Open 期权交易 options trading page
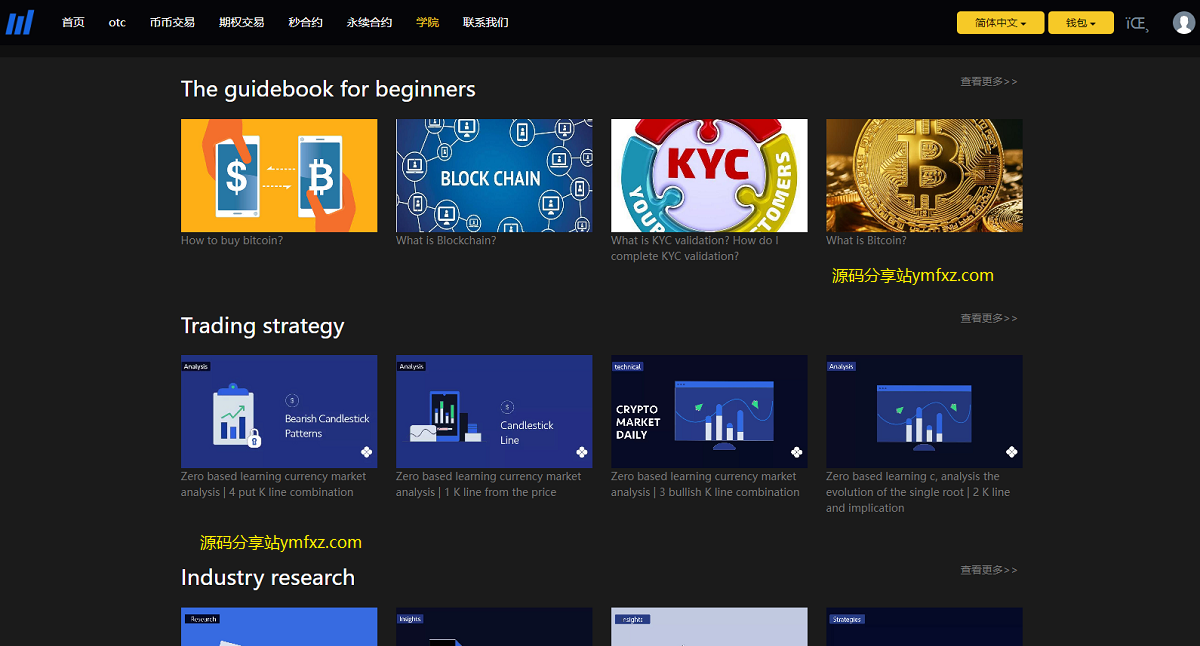 point(241,22)
